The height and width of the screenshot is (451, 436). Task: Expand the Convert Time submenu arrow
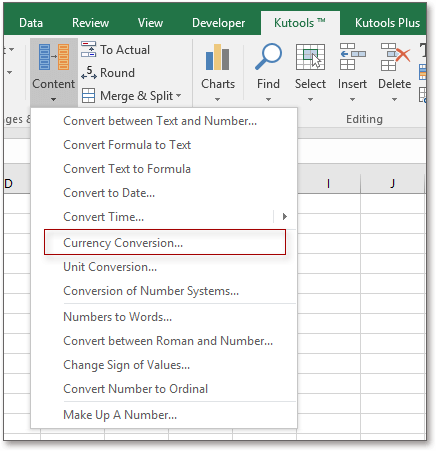(285, 217)
